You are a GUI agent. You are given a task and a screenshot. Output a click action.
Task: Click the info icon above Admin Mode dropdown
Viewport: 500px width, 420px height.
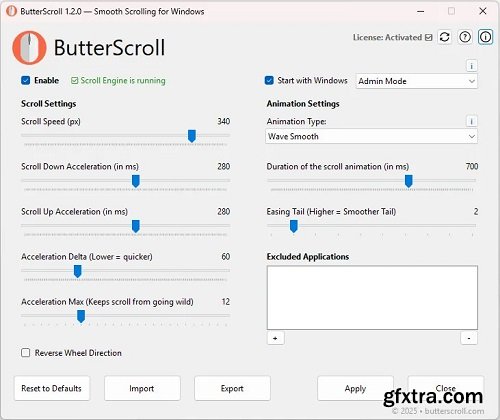click(471, 66)
